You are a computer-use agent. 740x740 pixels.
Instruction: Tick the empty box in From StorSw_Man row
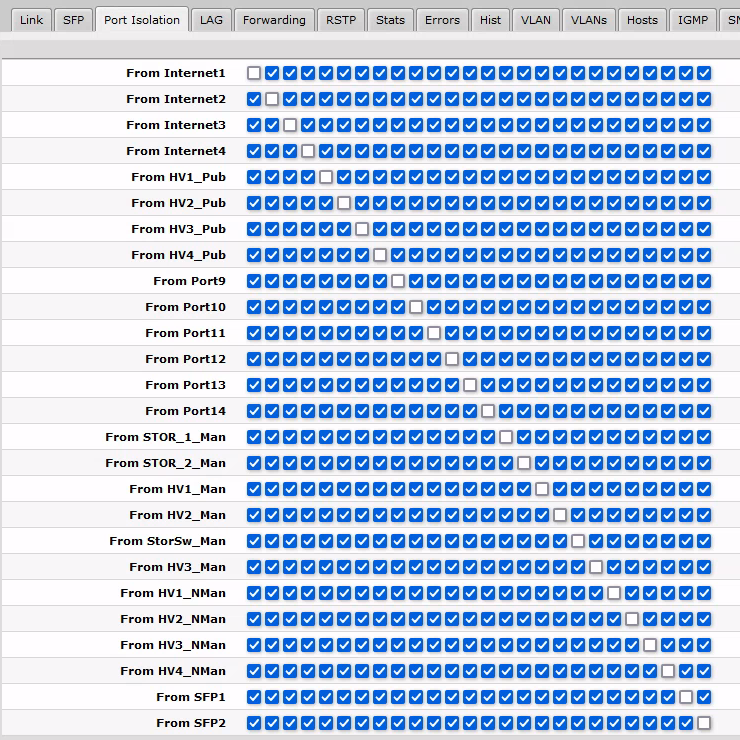[578, 541]
